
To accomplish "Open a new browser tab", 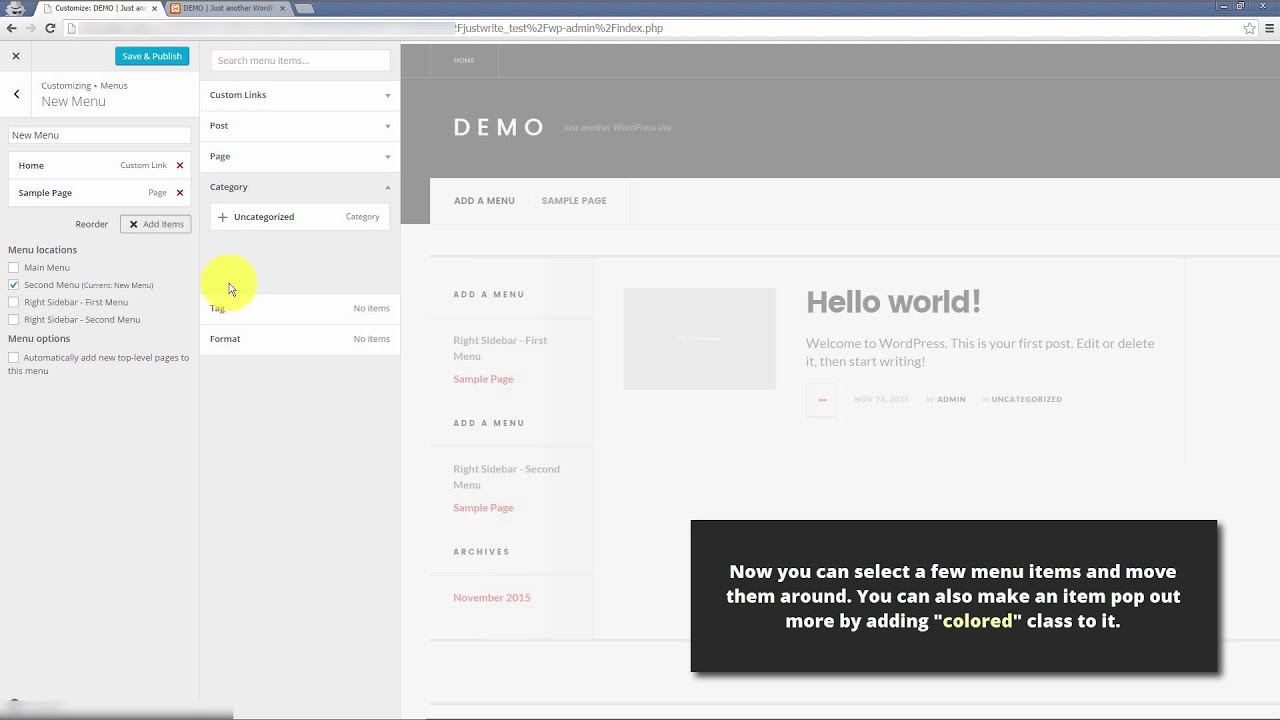I will tap(305, 8).
